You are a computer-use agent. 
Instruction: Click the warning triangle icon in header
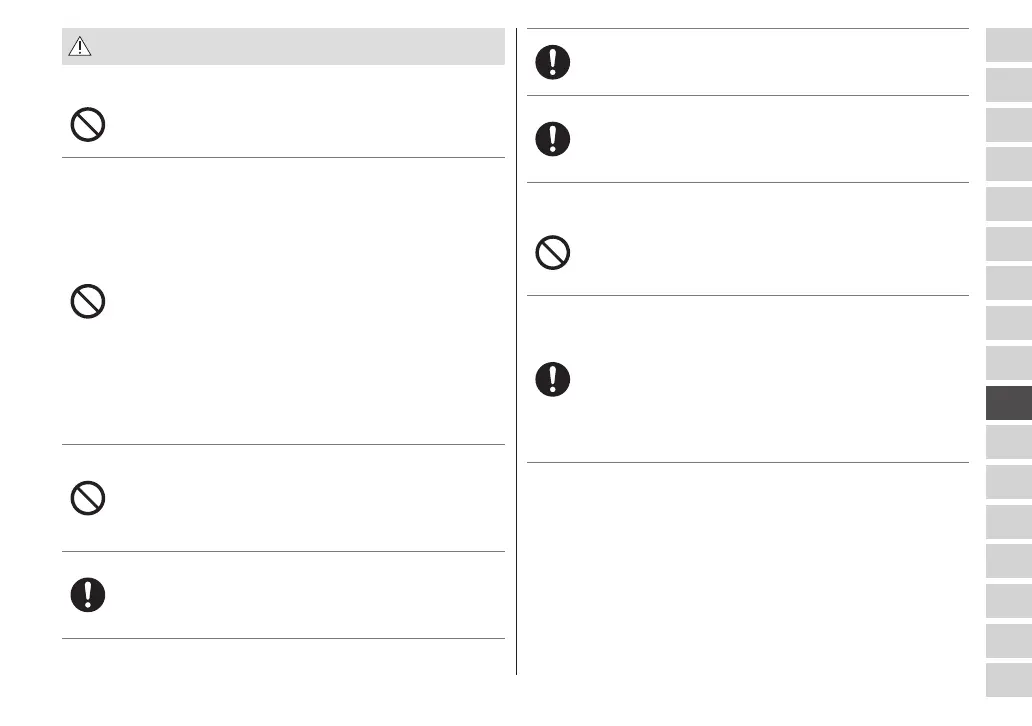pos(79,47)
